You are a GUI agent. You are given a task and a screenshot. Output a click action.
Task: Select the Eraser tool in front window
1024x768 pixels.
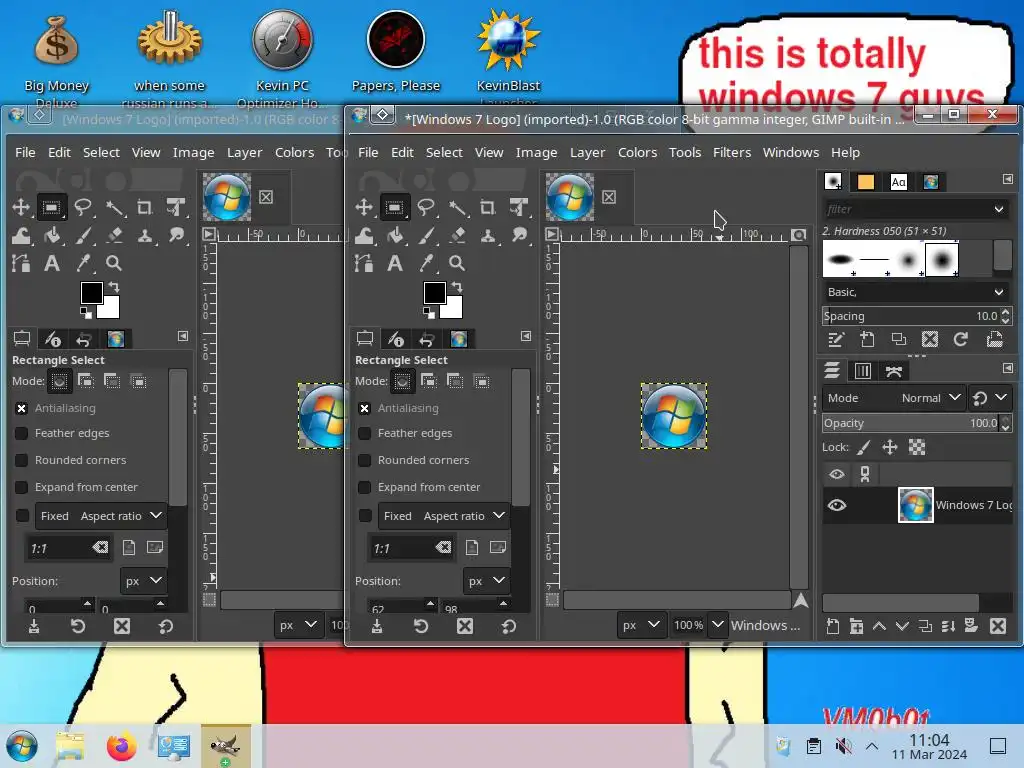point(457,236)
